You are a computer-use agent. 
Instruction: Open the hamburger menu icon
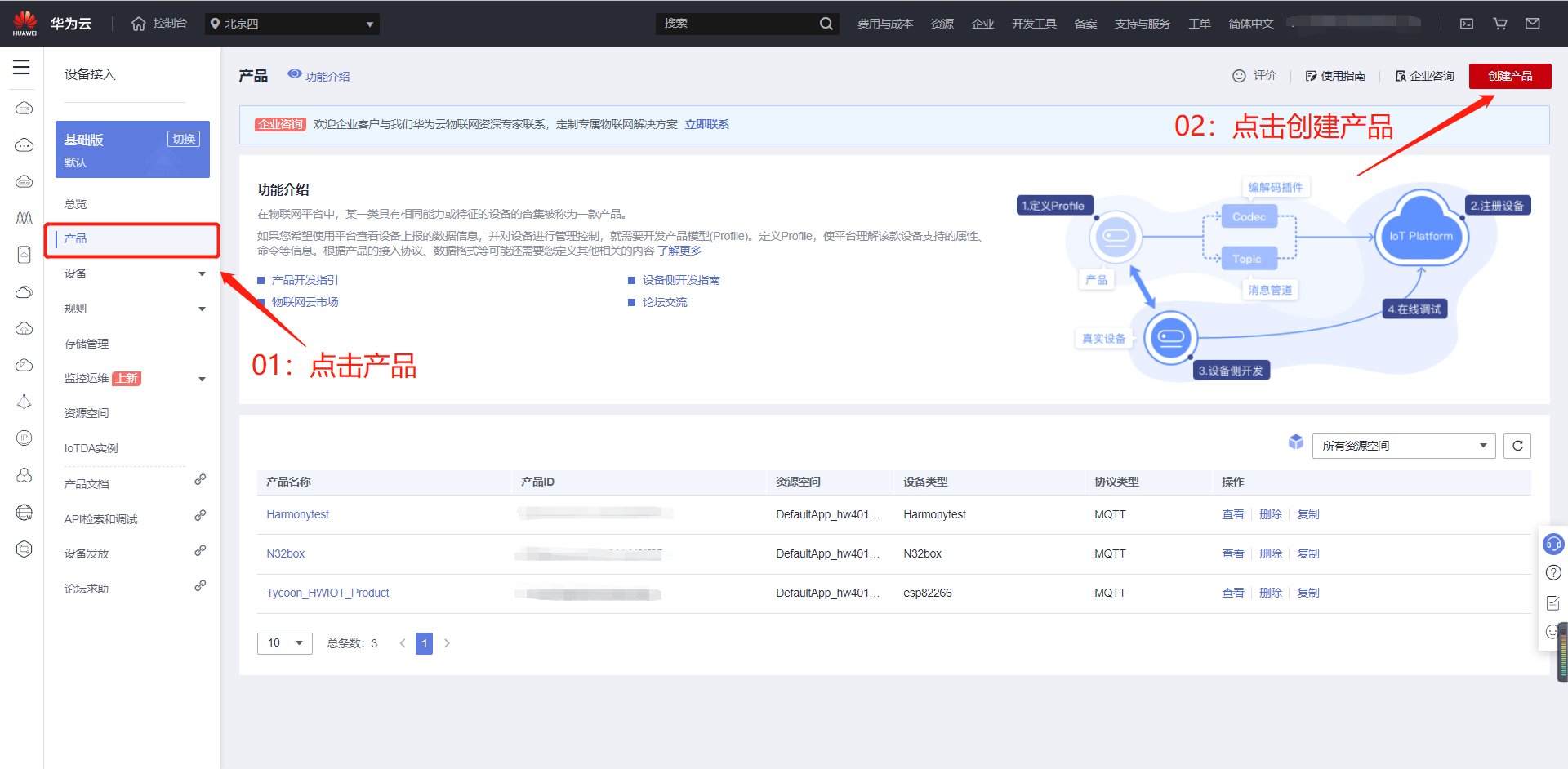coord(21,67)
